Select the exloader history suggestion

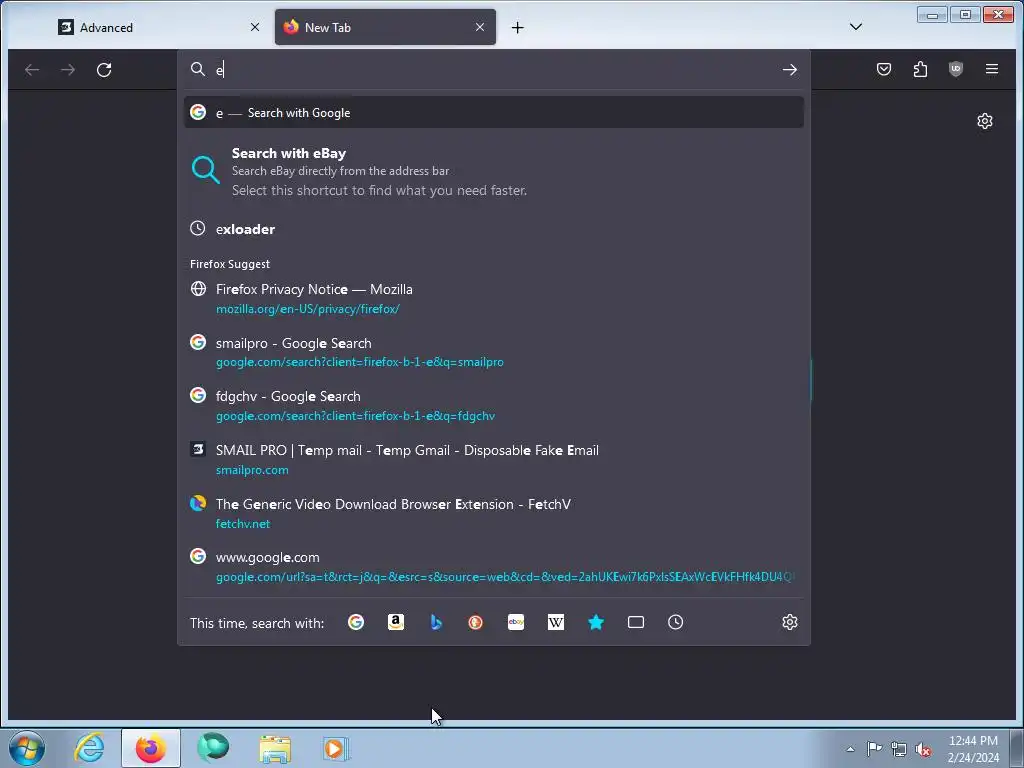(494, 229)
